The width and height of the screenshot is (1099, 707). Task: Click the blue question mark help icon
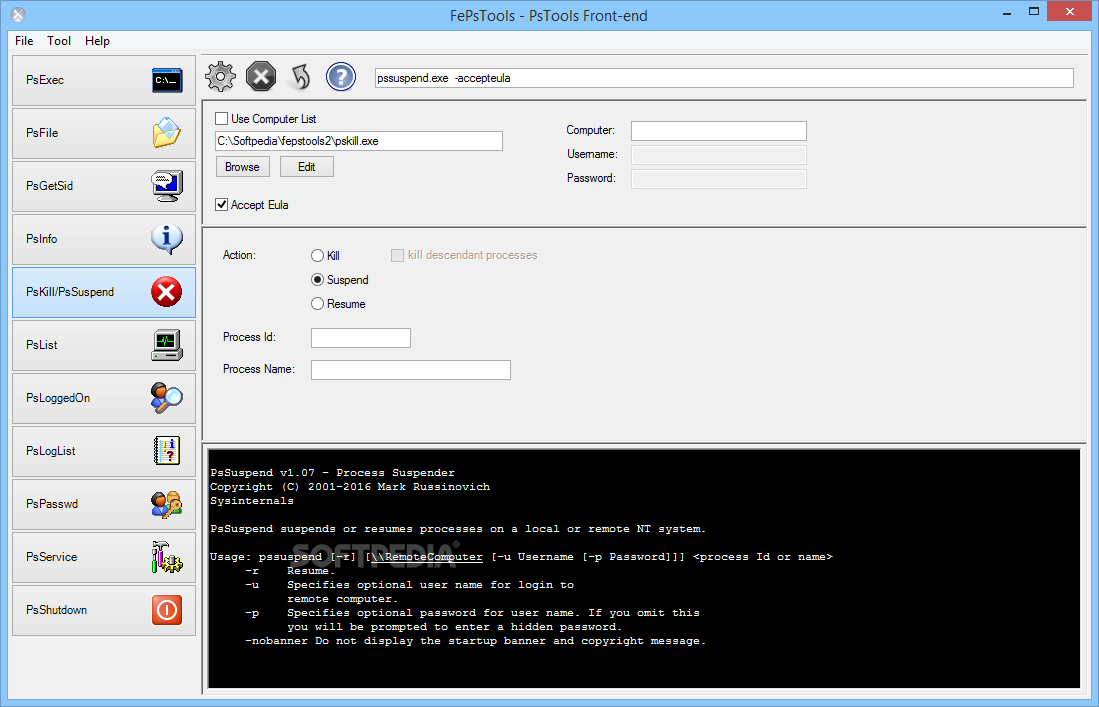click(x=341, y=77)
